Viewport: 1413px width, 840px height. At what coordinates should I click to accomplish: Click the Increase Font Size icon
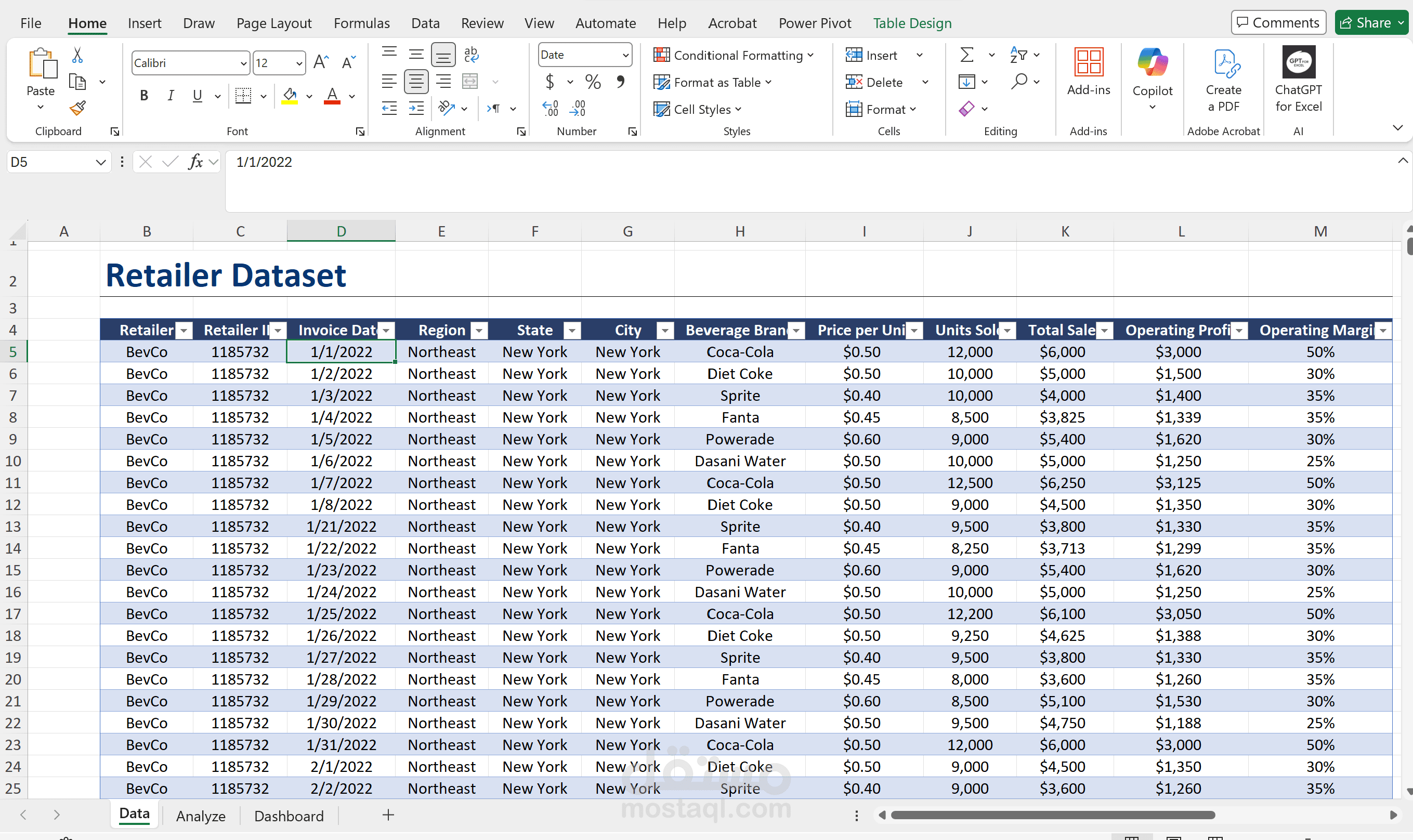pyautogui.click(x=321, y=62)
